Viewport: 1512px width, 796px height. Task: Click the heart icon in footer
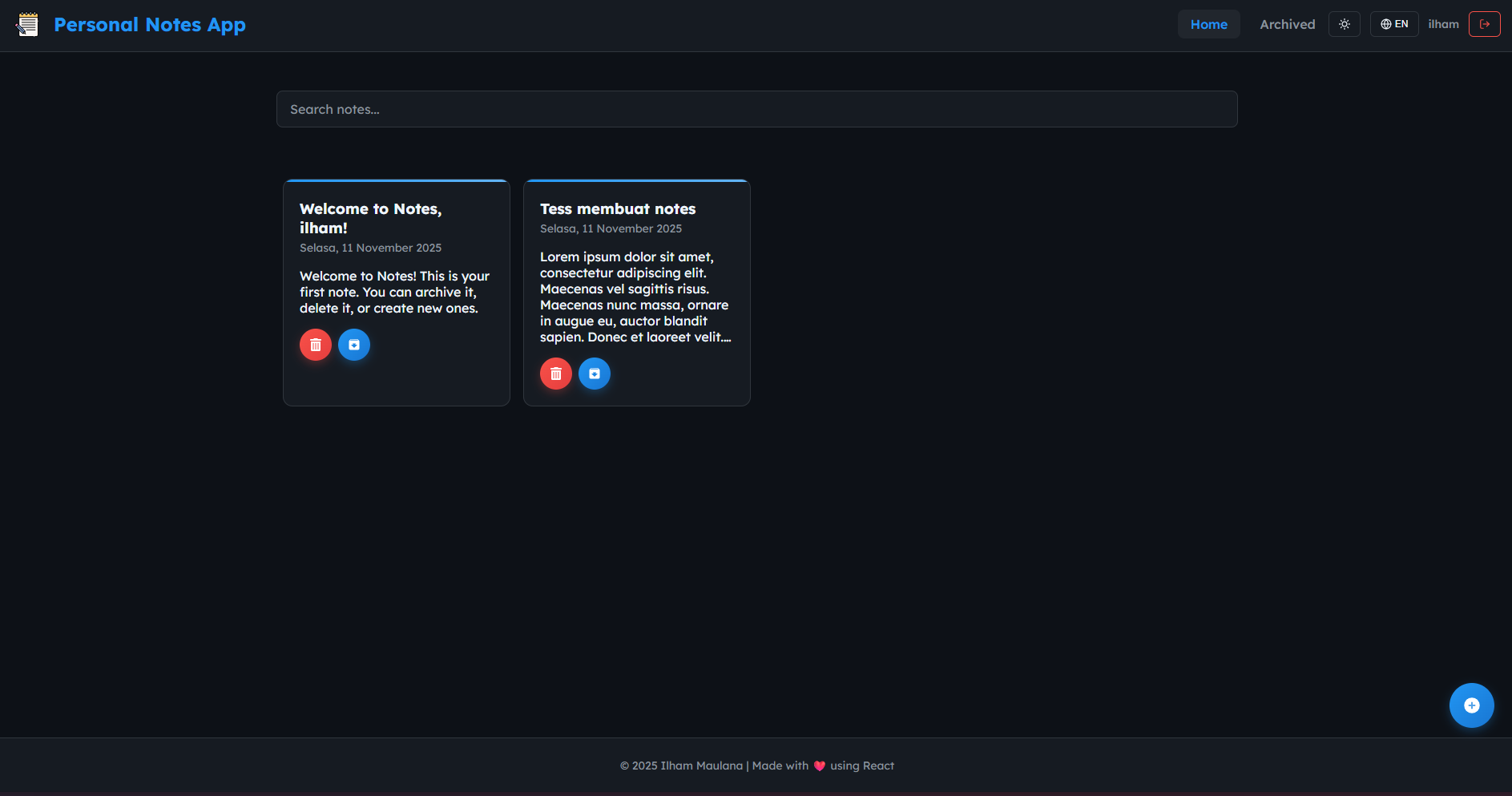pos(820,766)
